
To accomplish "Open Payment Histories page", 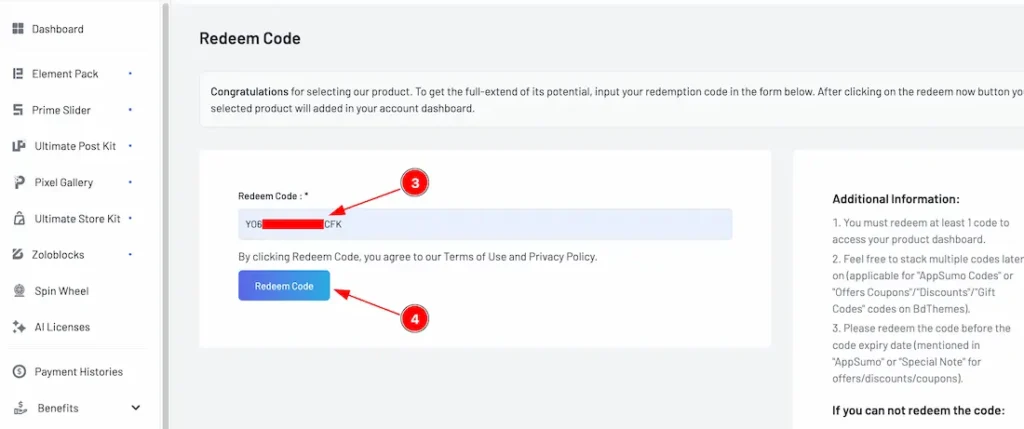I will click(78, 372).
